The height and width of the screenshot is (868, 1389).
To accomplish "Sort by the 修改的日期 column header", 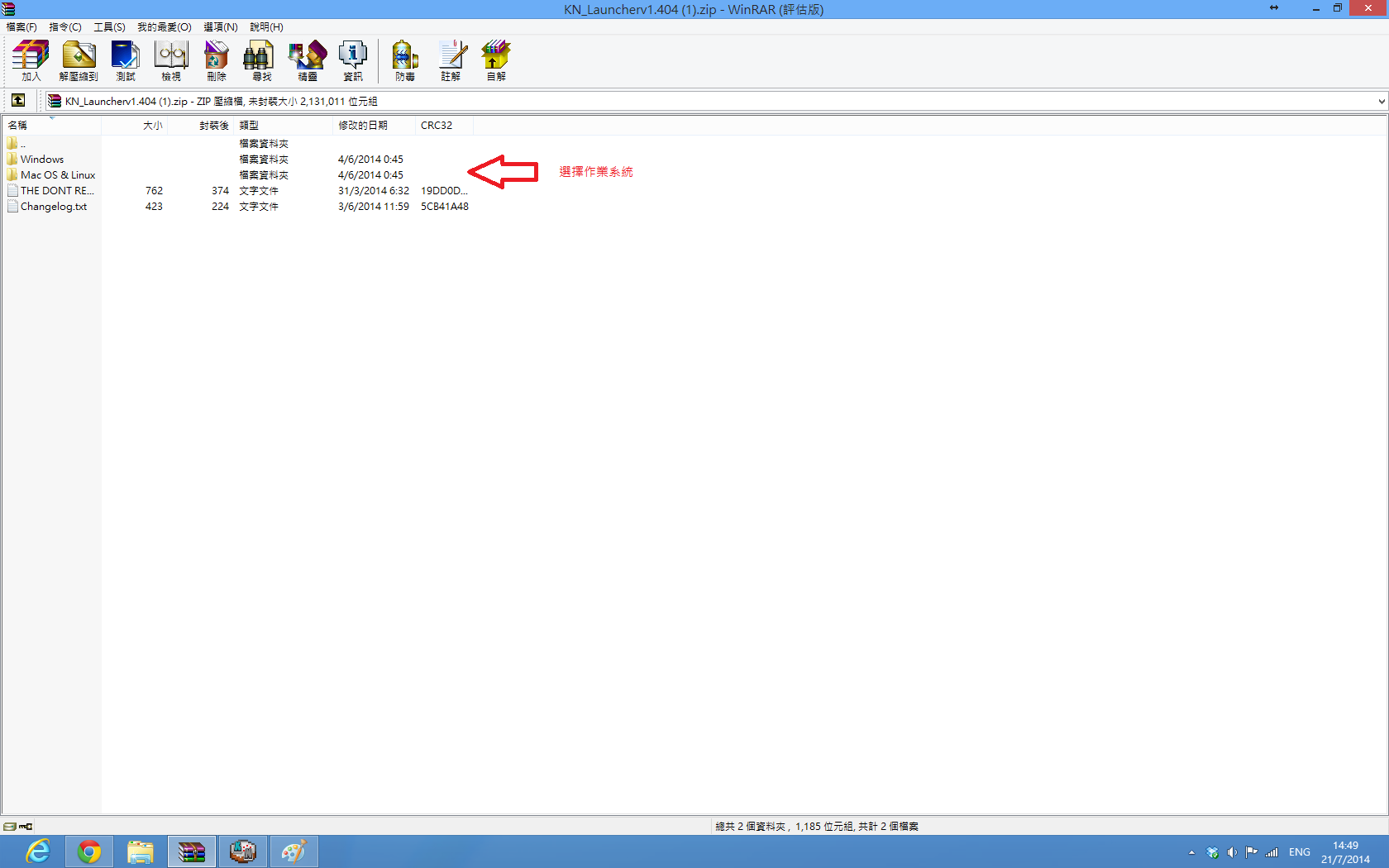I will [375, 126].
